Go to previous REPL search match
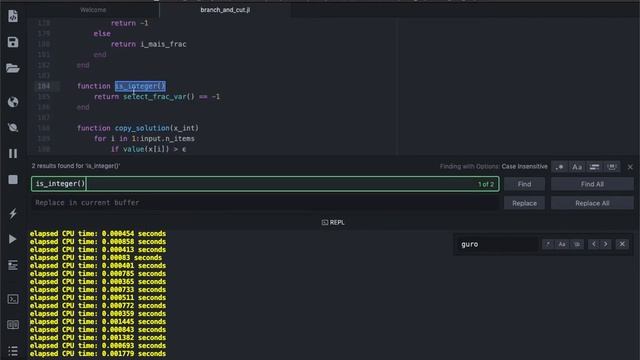 (x=594, y=244)
